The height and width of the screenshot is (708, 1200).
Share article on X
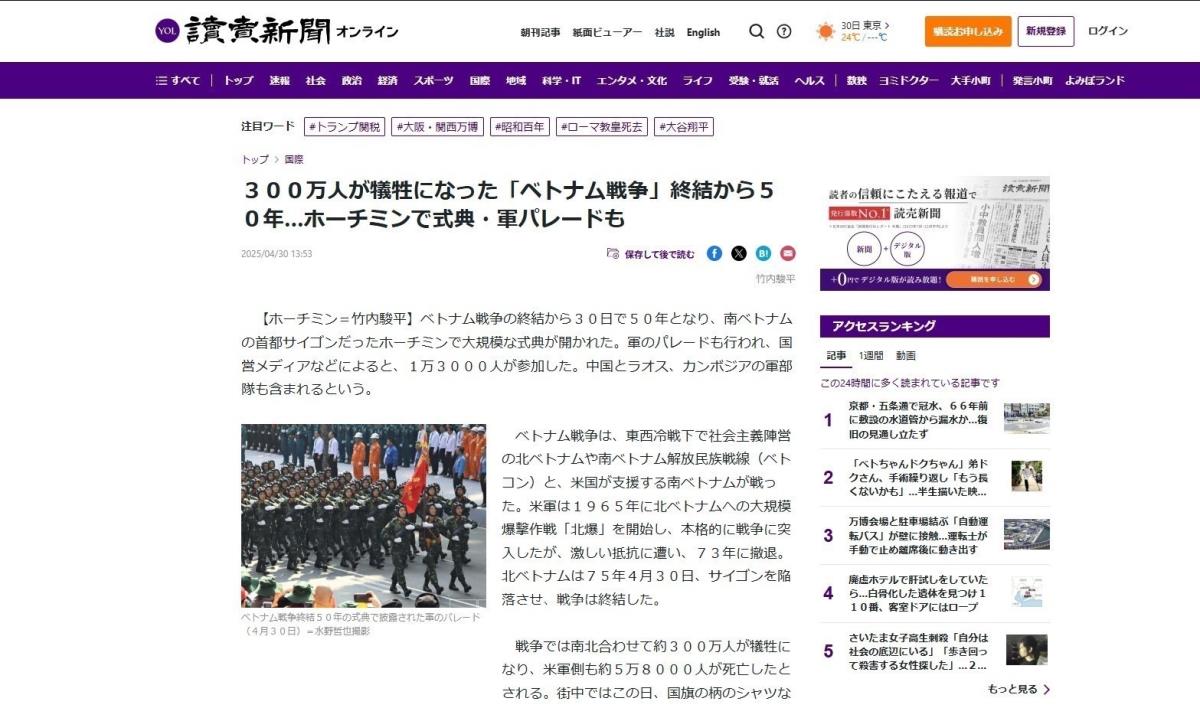(739, 253)
